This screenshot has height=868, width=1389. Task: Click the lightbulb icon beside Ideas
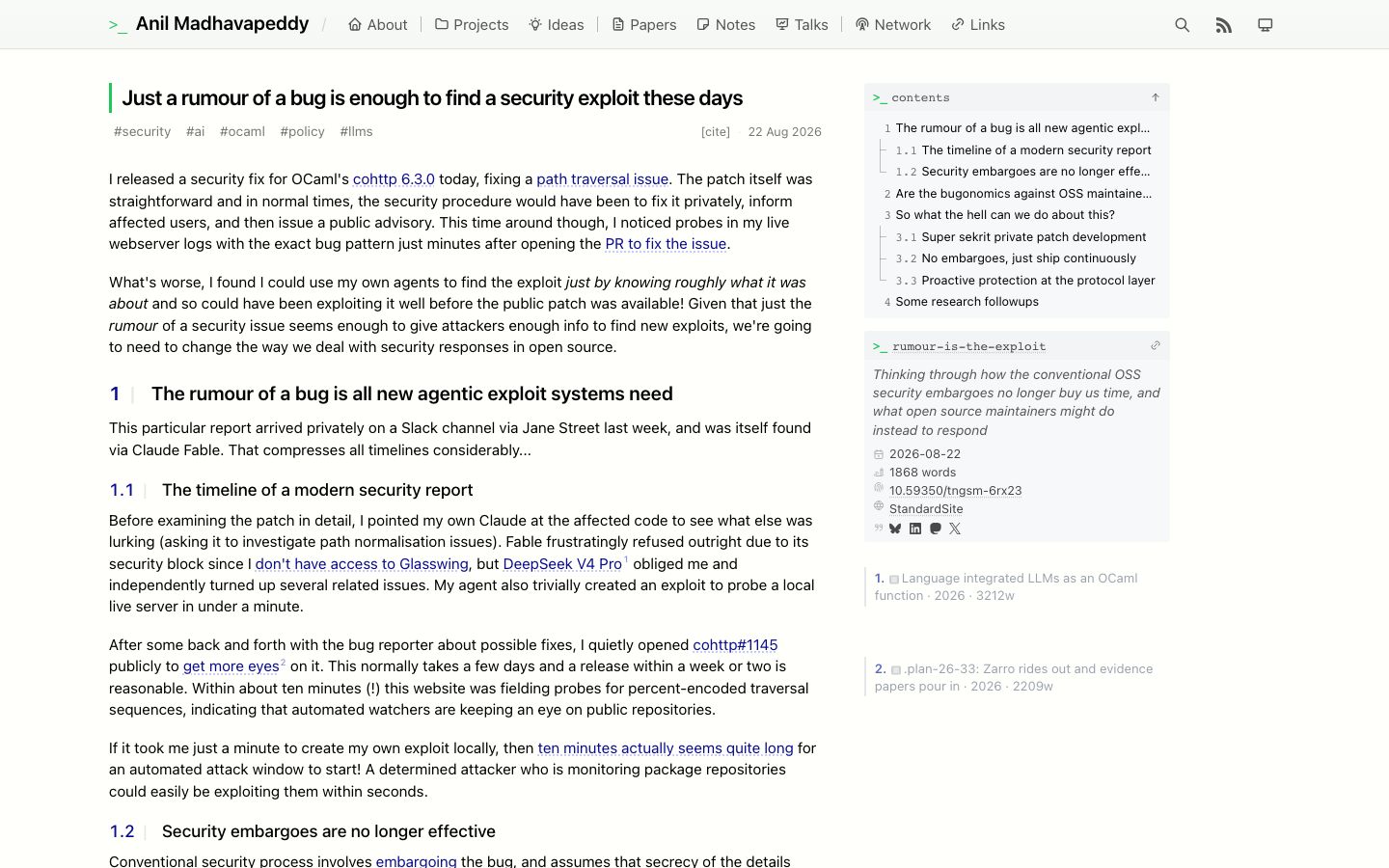pyautogui.click(x=535, y=24)
